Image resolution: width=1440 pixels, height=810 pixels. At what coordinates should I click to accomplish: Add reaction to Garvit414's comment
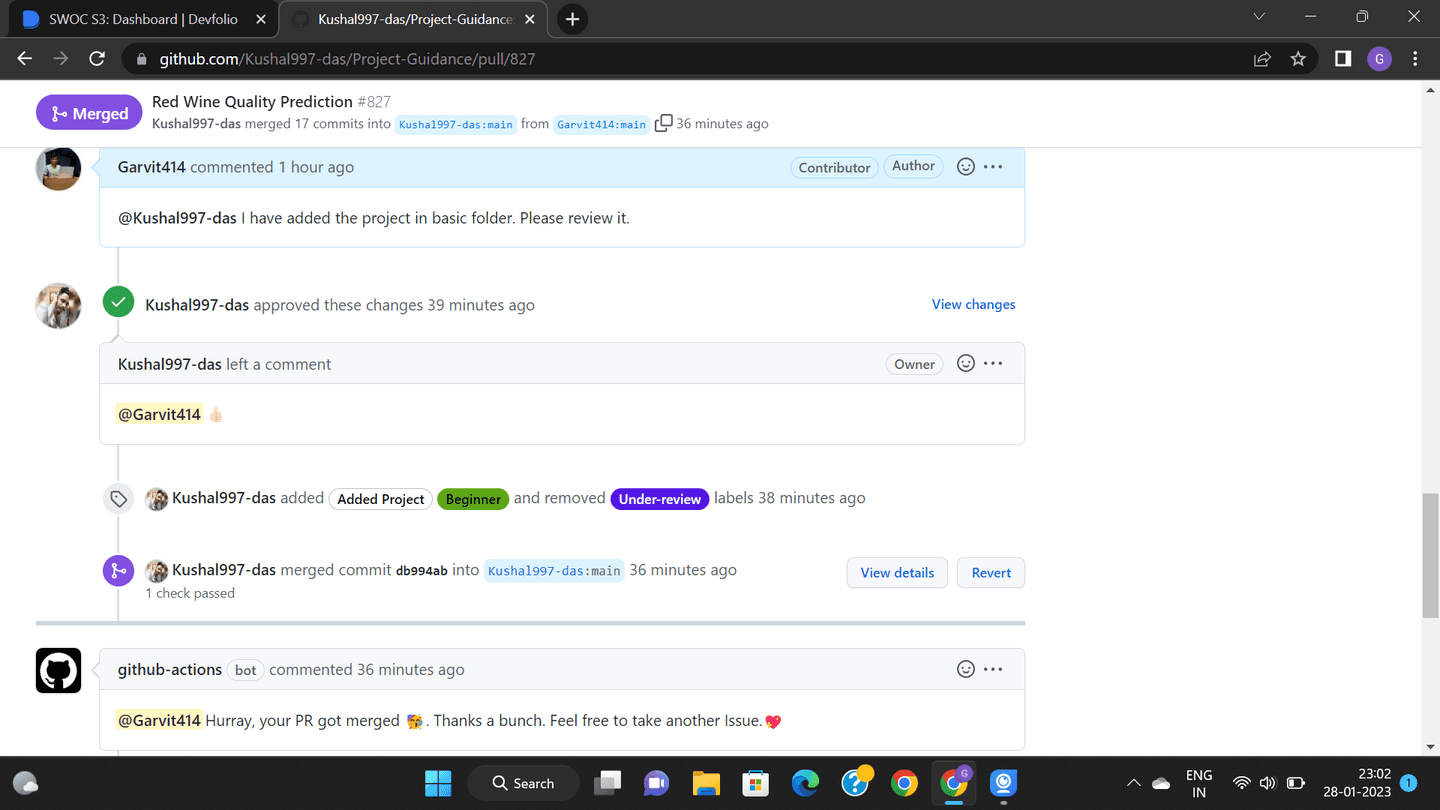(966, 167)
